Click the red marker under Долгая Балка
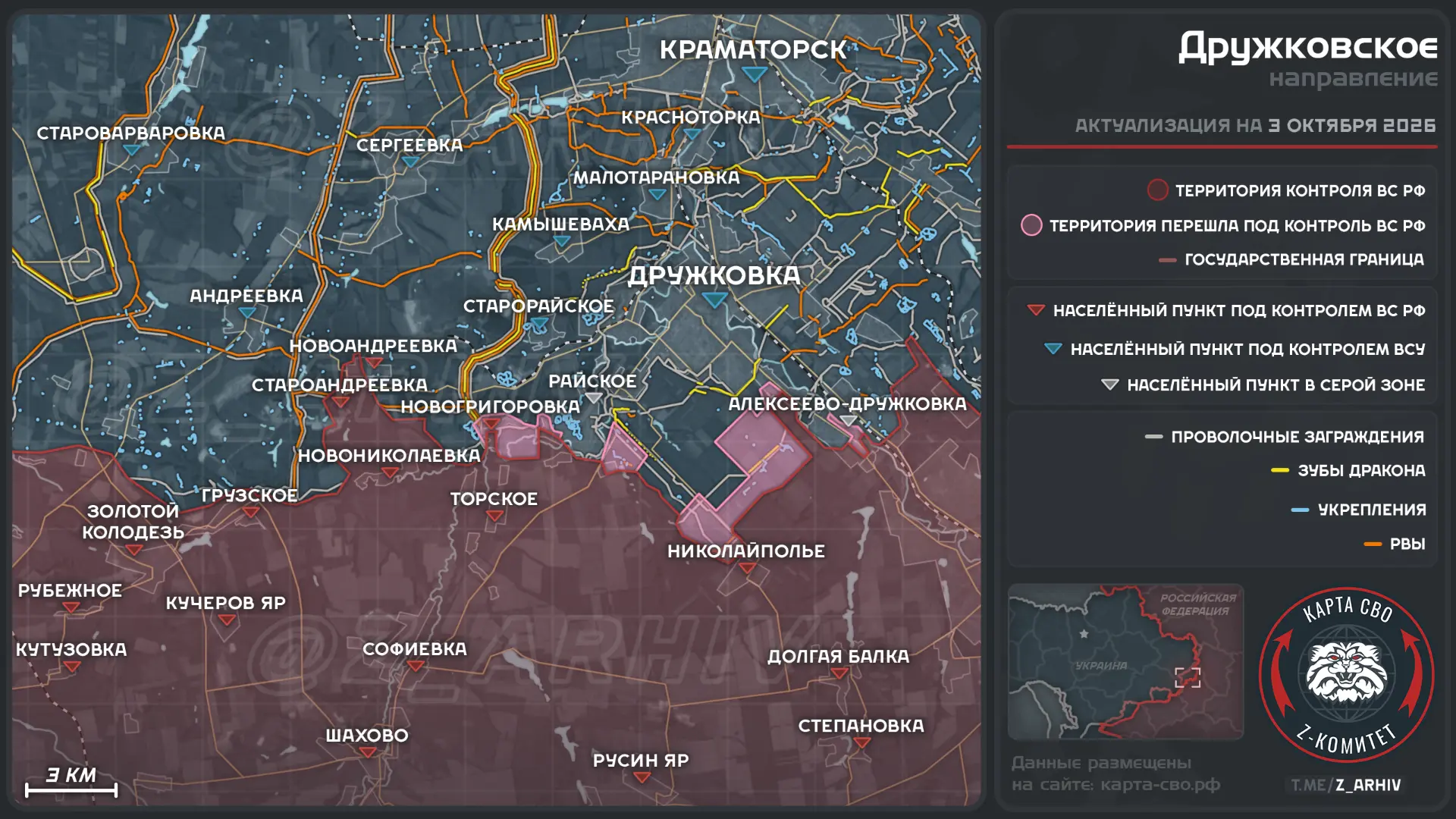Viewport: 1456px width, 819px height. 839,673
